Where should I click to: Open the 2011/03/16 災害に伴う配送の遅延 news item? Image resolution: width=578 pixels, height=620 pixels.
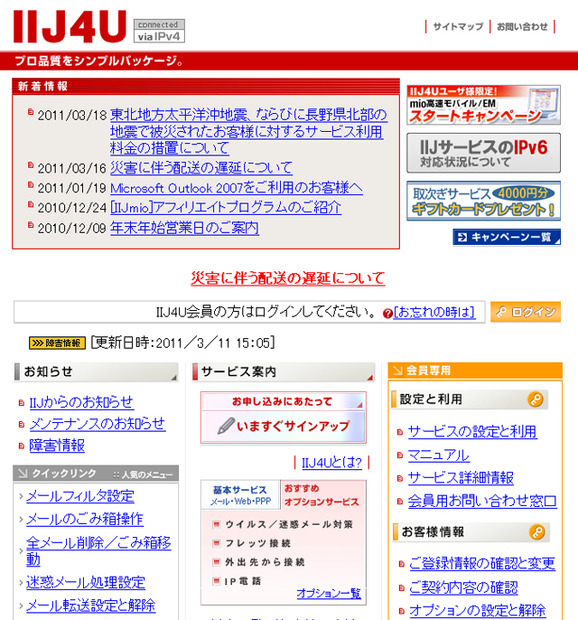(201, 168)
